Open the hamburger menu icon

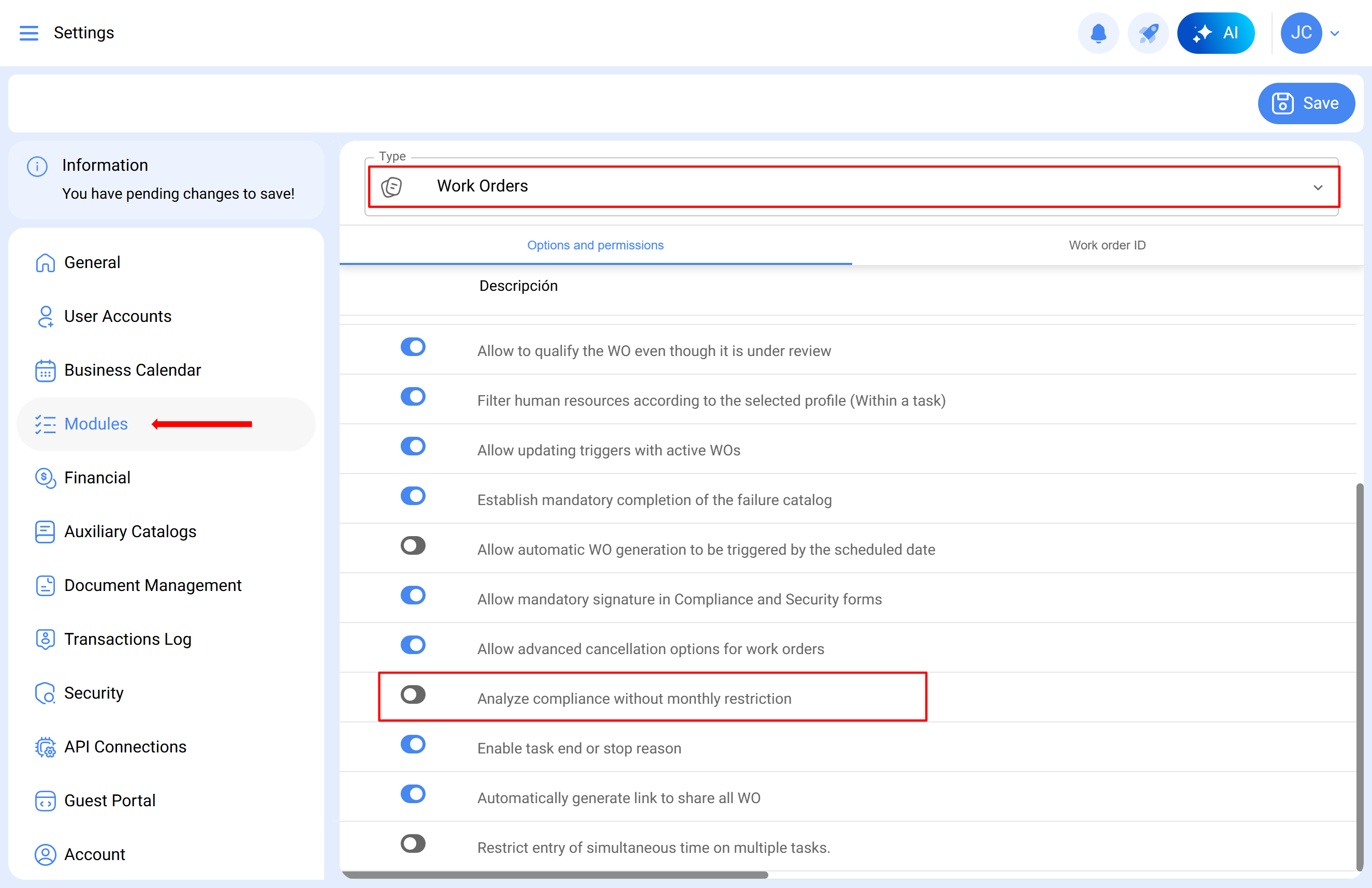[x=29, y=33]
